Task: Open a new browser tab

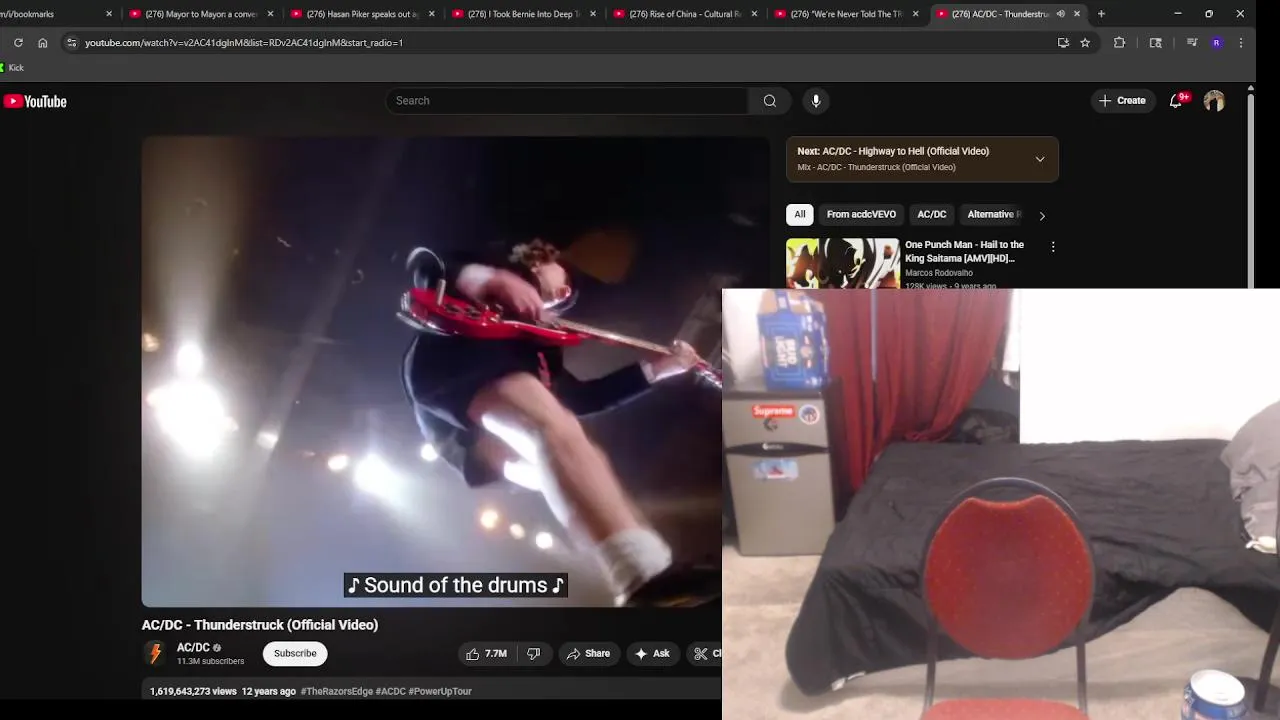Action: click(x=1101, y=14)
